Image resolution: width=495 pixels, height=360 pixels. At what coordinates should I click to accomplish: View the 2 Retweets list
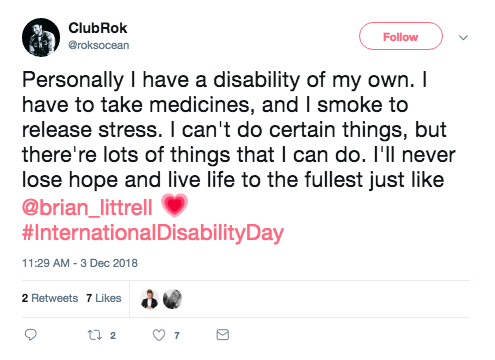pyautogui.click(x=50, y=298)
